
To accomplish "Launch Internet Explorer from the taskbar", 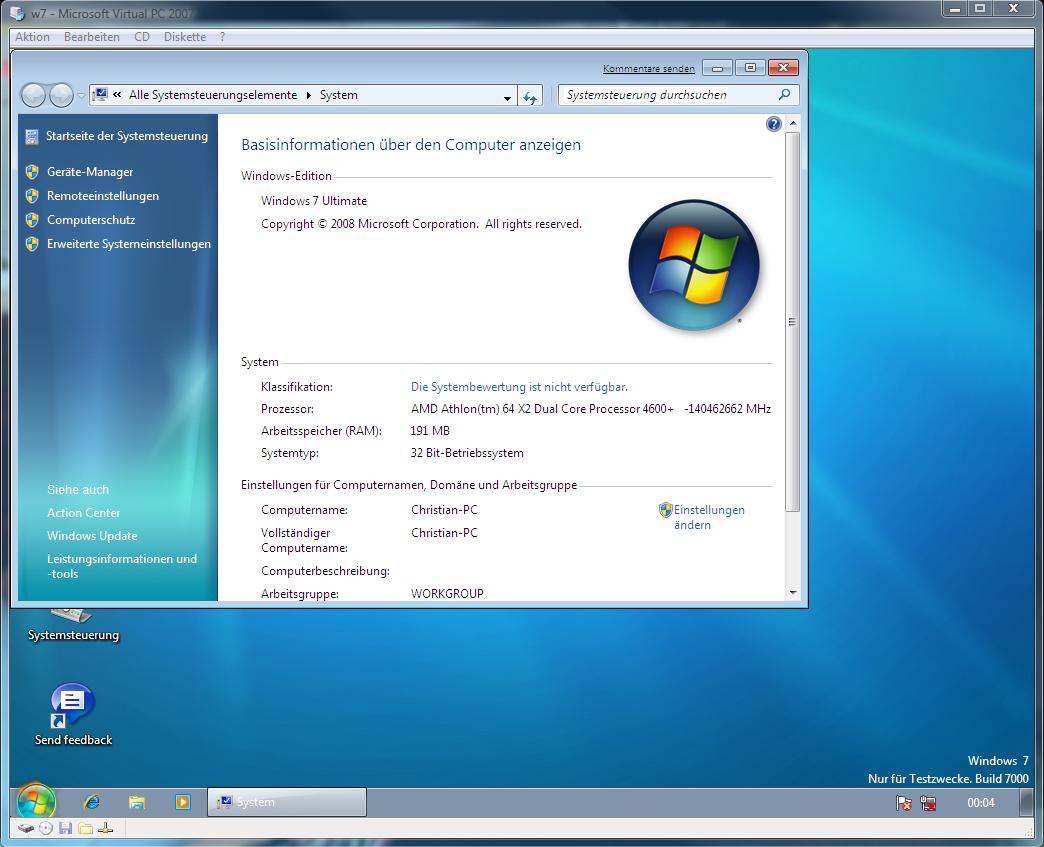I will tap(91, 802).
